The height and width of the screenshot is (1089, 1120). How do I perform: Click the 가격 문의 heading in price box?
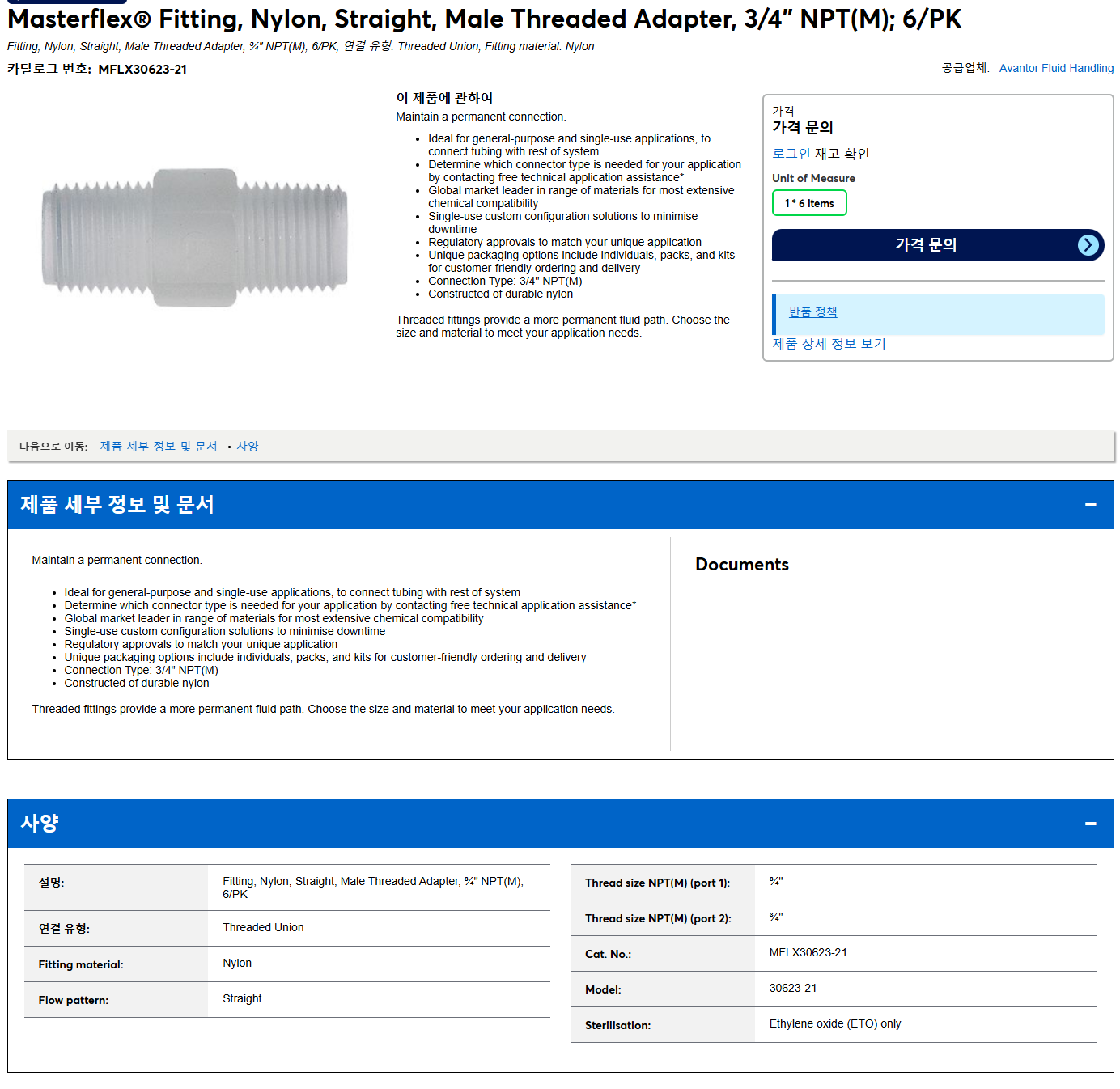(802, 127)
